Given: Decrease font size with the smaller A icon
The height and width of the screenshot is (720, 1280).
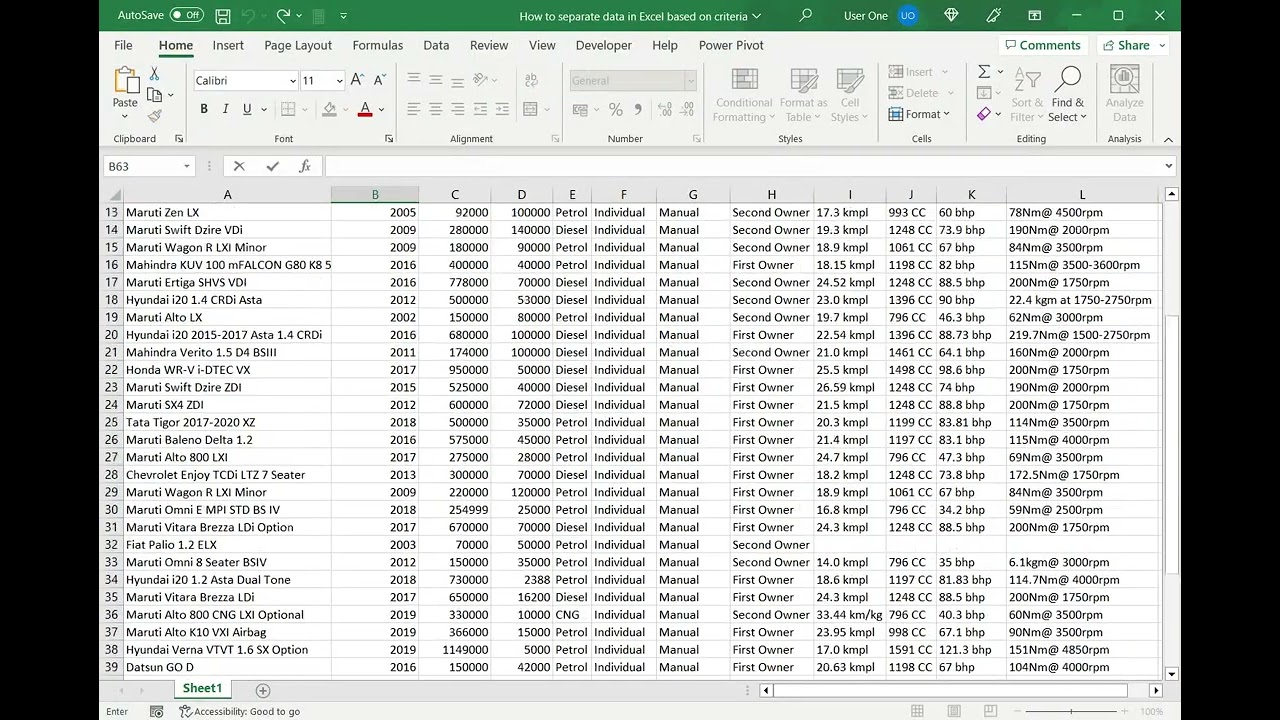Looking at the screenshot, I should (x=380, y=80).
